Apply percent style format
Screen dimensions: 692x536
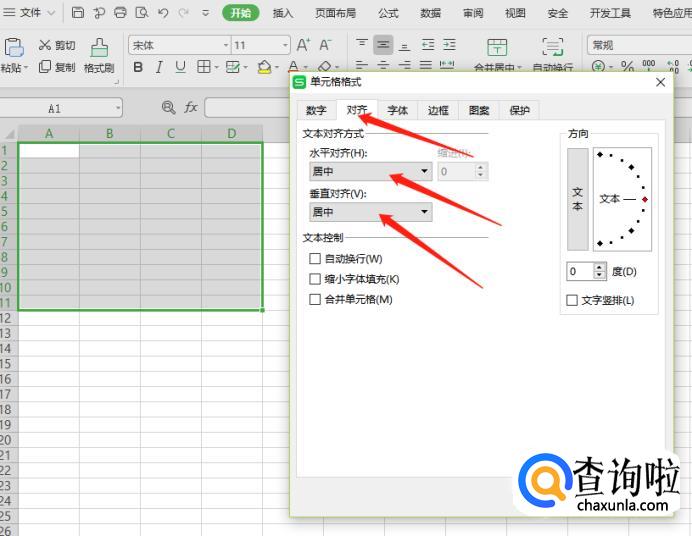pos(627,67)
